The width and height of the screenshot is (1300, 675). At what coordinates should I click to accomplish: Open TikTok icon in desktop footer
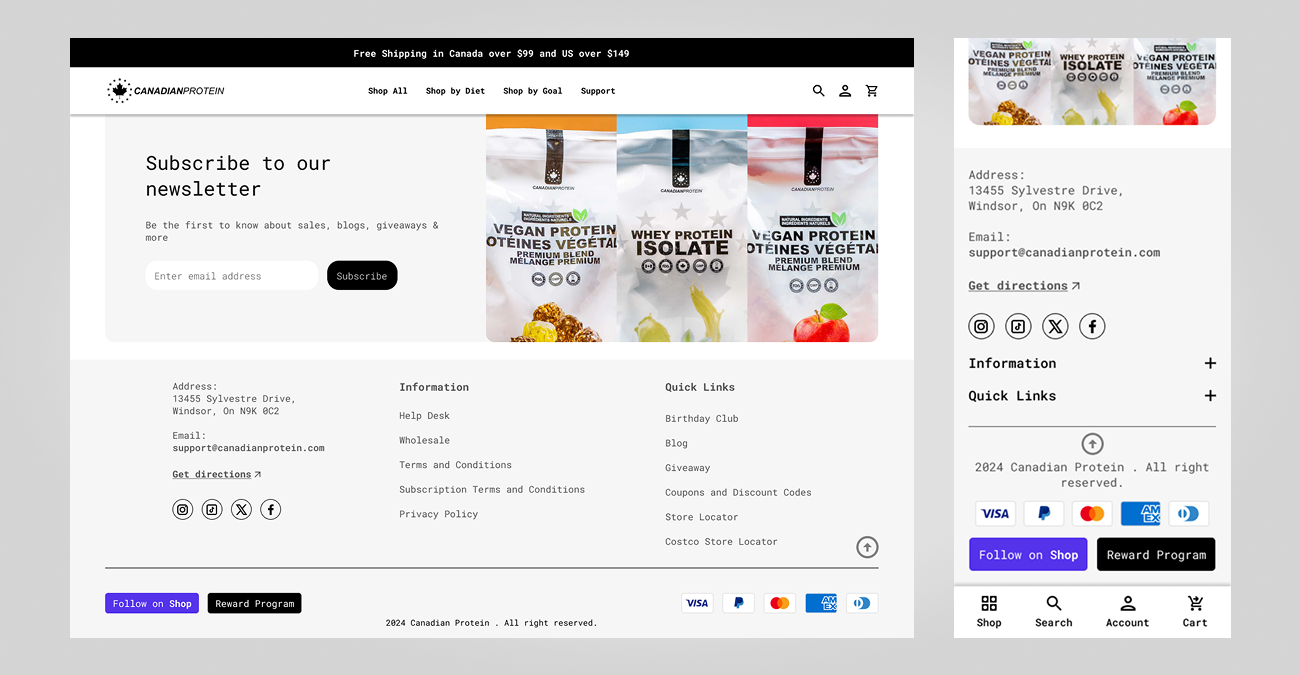pyautogui.click(x=212, y=510)
